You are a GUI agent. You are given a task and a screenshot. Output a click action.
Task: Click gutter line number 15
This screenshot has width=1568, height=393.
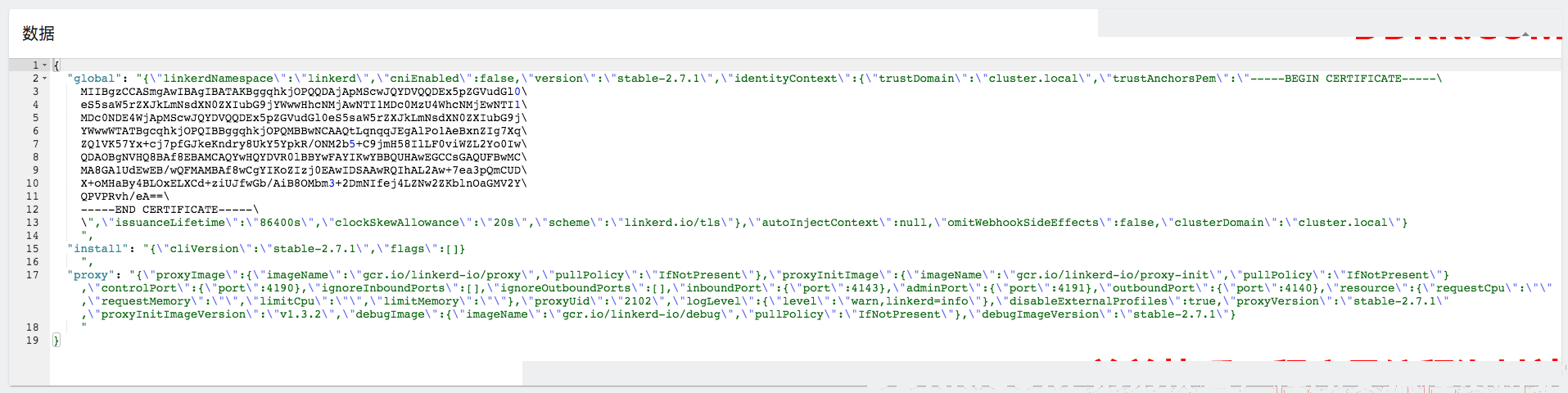pyautogui.click(x=33, y=249)
